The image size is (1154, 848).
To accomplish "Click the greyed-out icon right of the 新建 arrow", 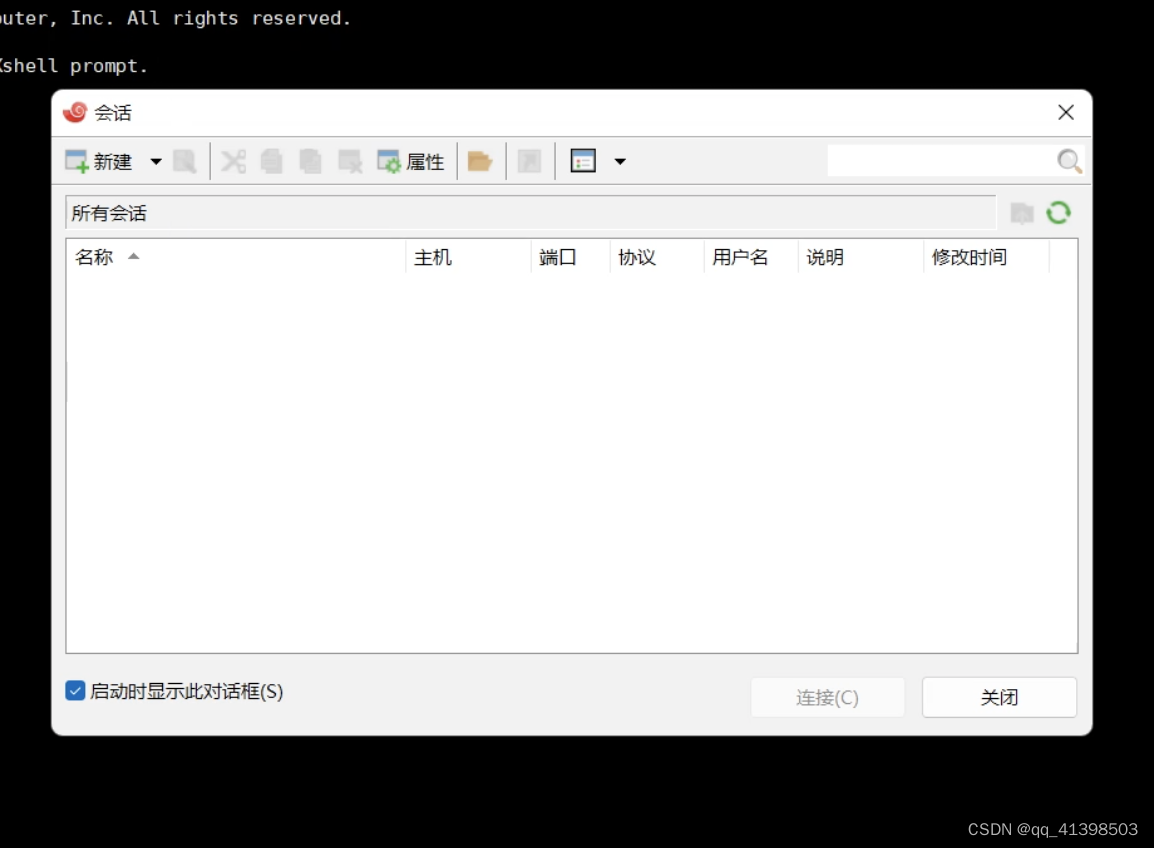I will point(185,161).
